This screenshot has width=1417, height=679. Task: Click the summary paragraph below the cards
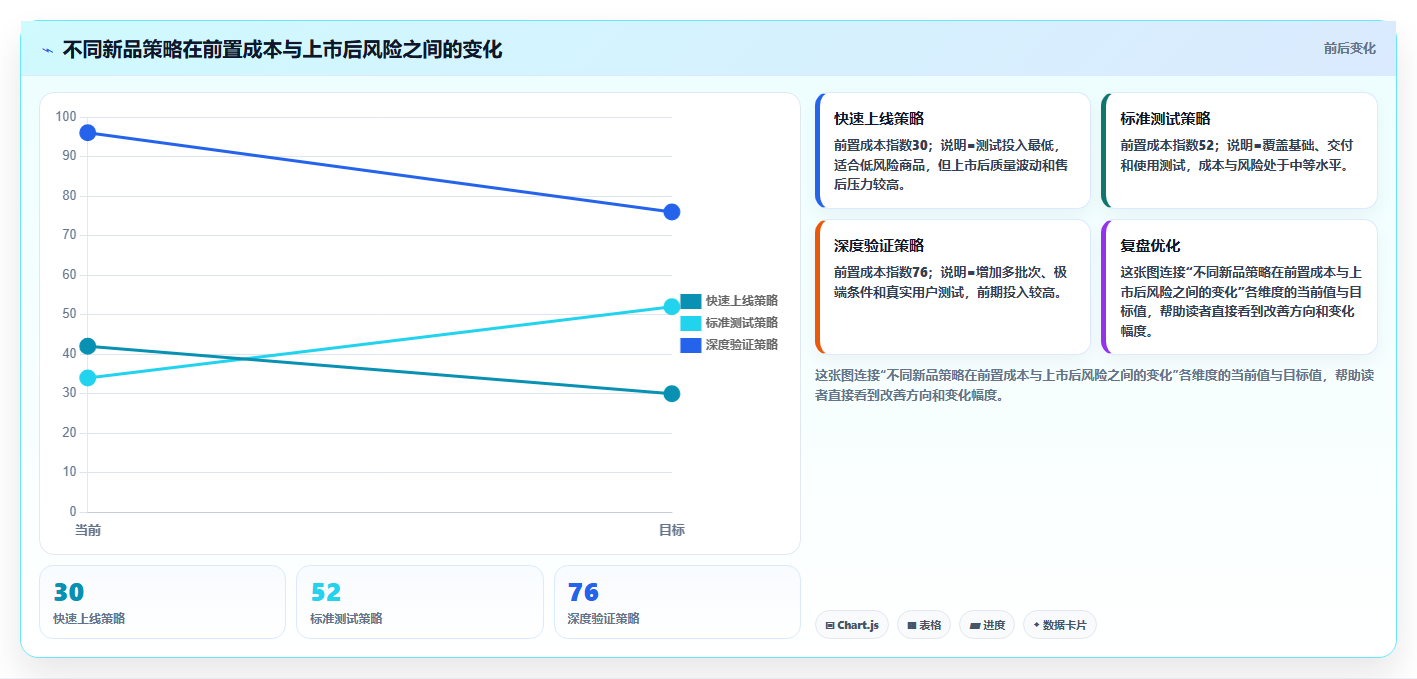1094,385
